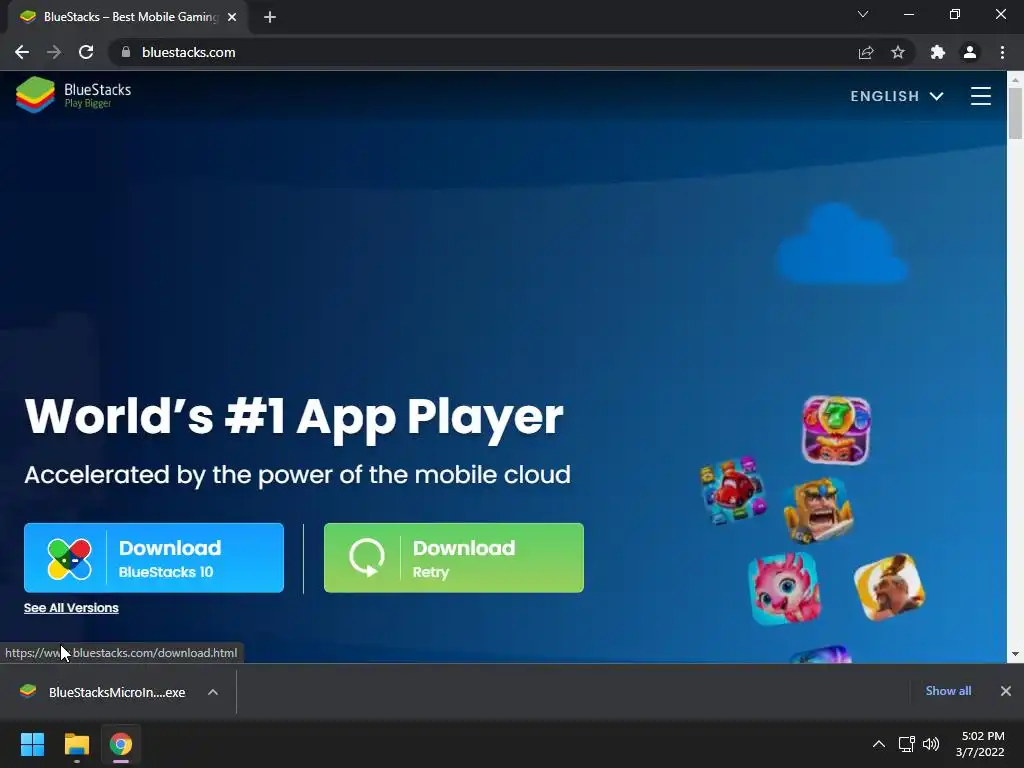
Task: Open the downloaded BlueStacksMicroIn....exe file
Action: click(104, 692)
